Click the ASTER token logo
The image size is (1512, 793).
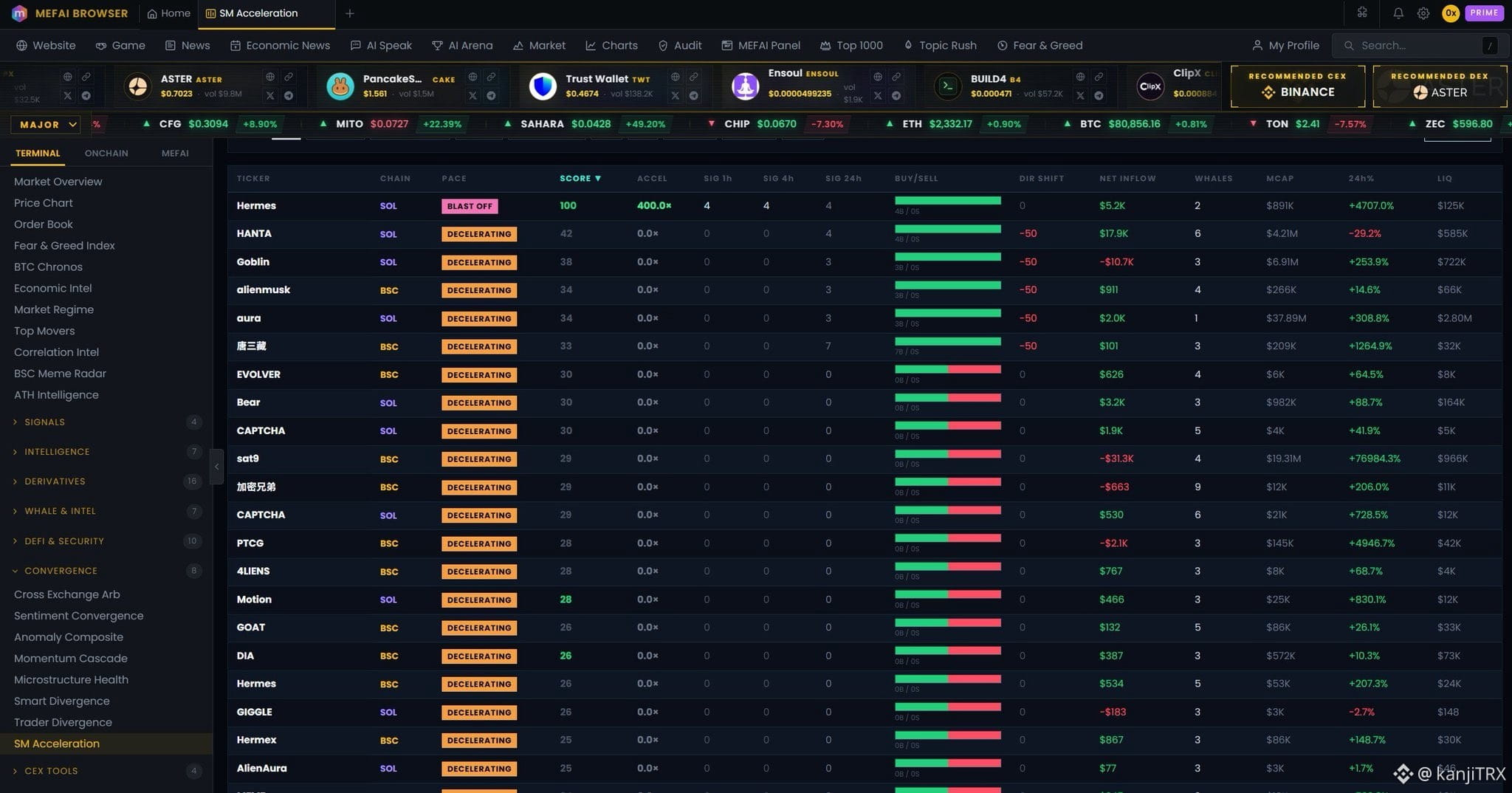click(137, 86)
